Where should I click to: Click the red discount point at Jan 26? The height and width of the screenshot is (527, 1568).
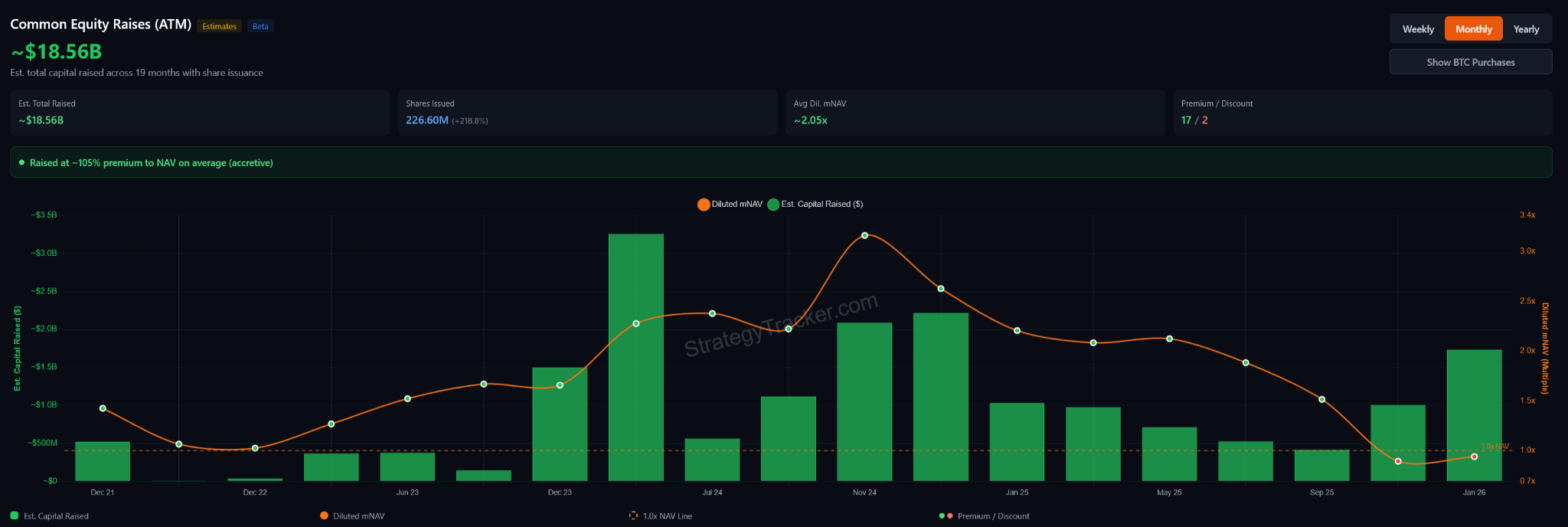(1474, 457)
